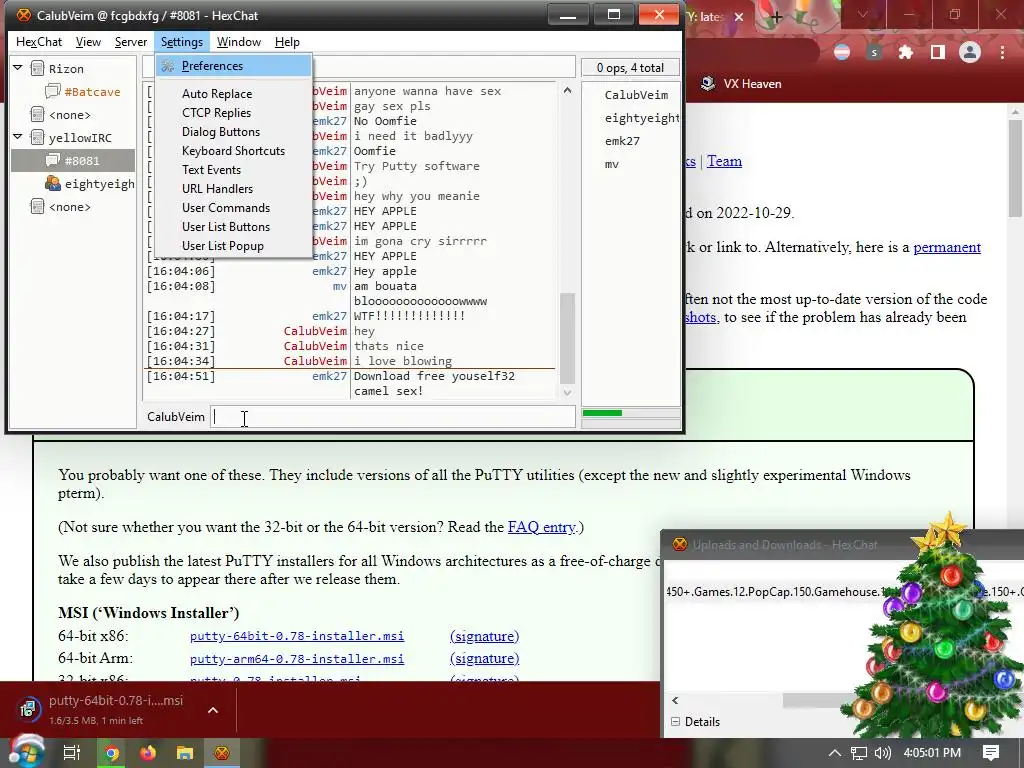Open the Window menu

[x=238, y=42]
